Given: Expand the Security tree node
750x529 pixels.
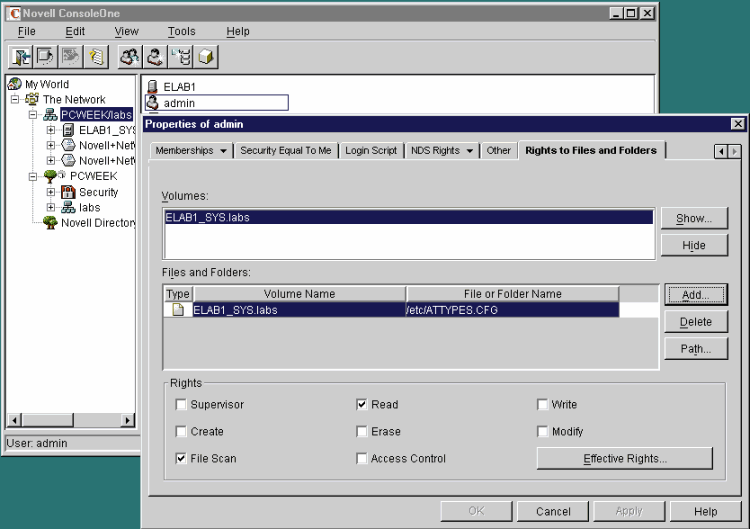Looking at the screenshot, I should pos(51,192).
